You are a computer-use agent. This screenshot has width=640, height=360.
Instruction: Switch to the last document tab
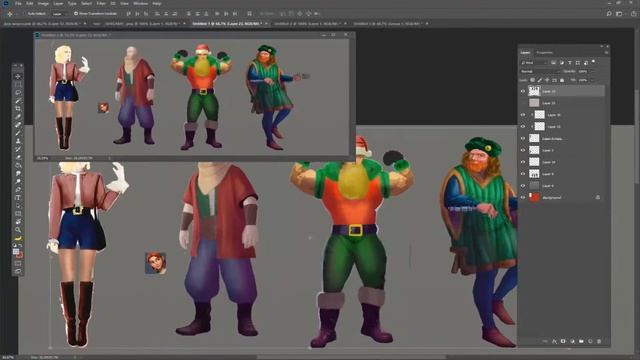389,24
